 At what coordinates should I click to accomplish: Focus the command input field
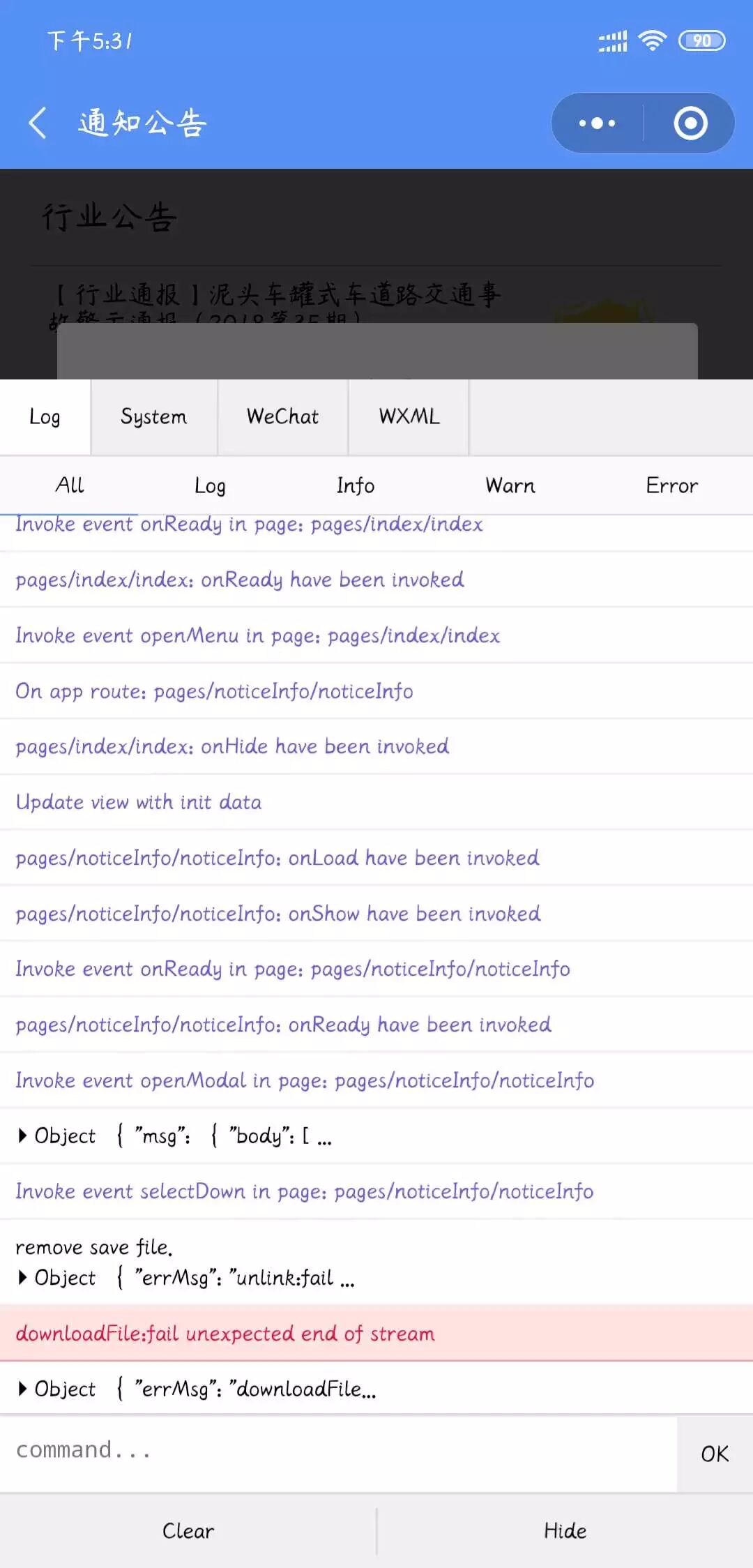pos(338,1454)
